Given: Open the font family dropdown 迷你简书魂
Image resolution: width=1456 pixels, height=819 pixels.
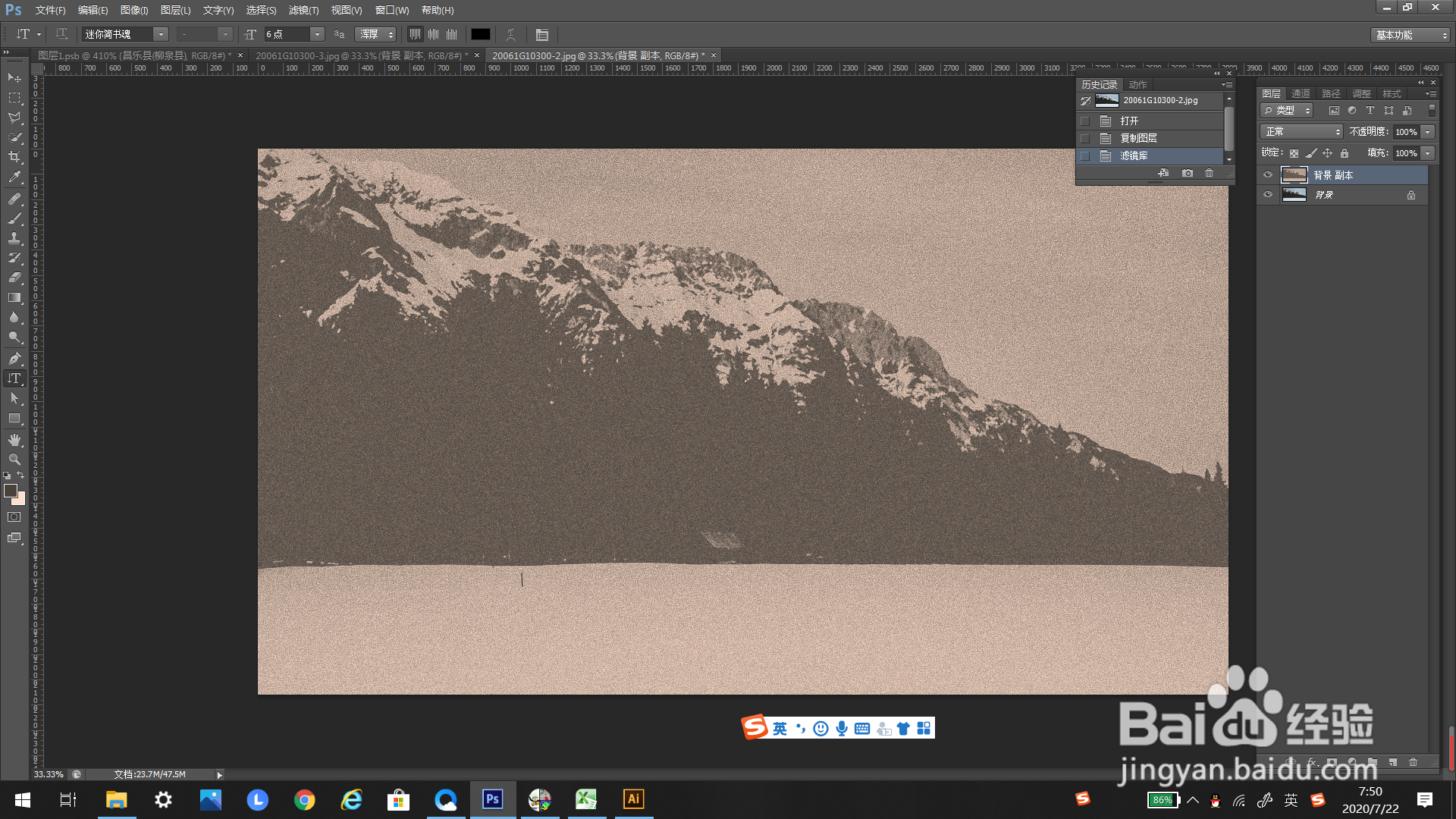Looking at the screenshot, I should (x=161, y=34).
